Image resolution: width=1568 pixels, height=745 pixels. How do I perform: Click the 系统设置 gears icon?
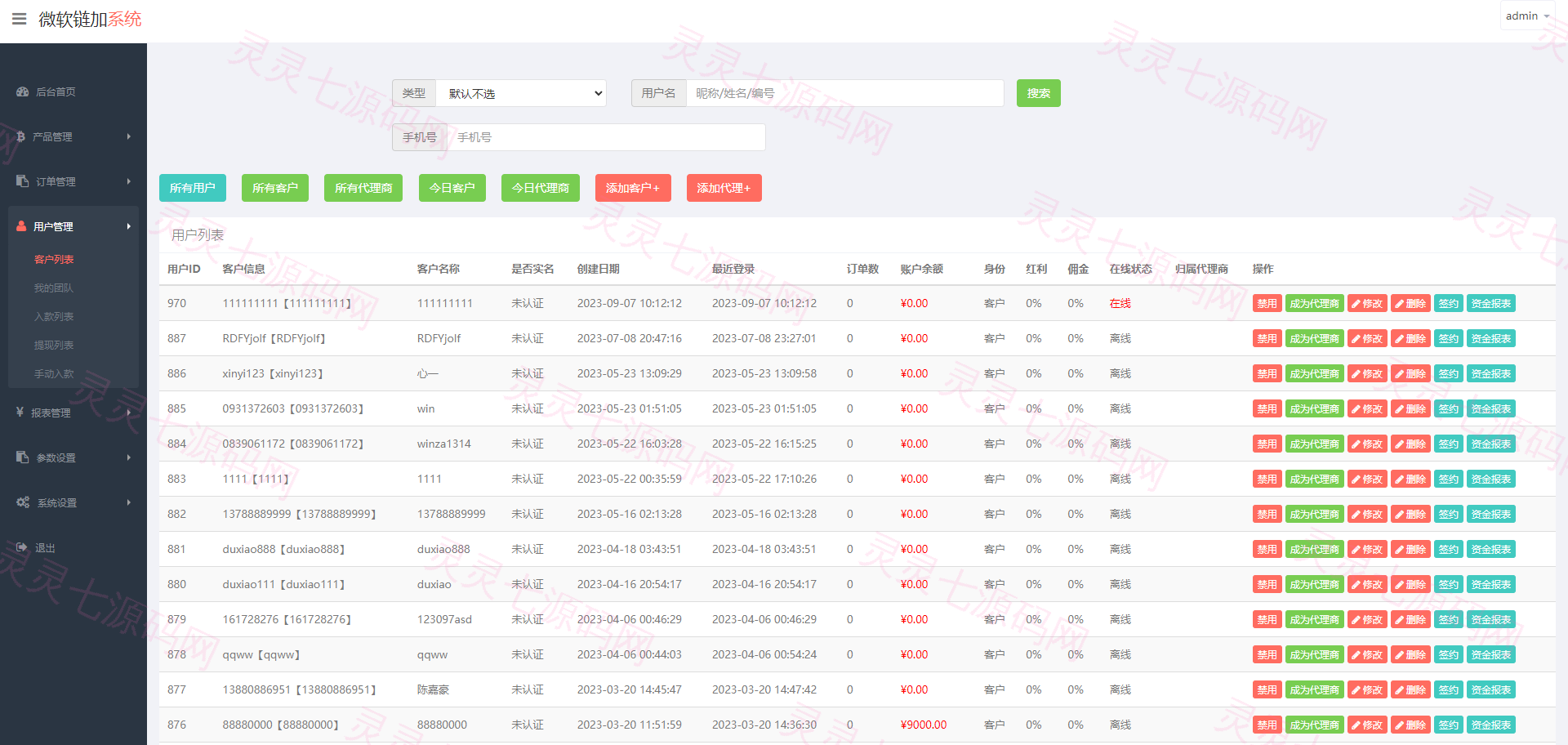pyautogui.click(x=23, y=502)
